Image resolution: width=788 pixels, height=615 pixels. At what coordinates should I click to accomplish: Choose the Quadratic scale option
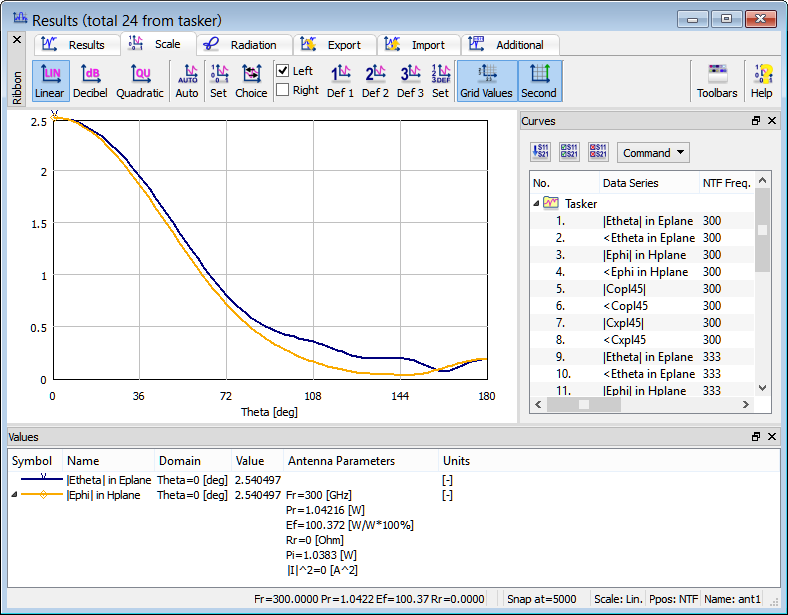pyautogui.click(x=140, y=81)
